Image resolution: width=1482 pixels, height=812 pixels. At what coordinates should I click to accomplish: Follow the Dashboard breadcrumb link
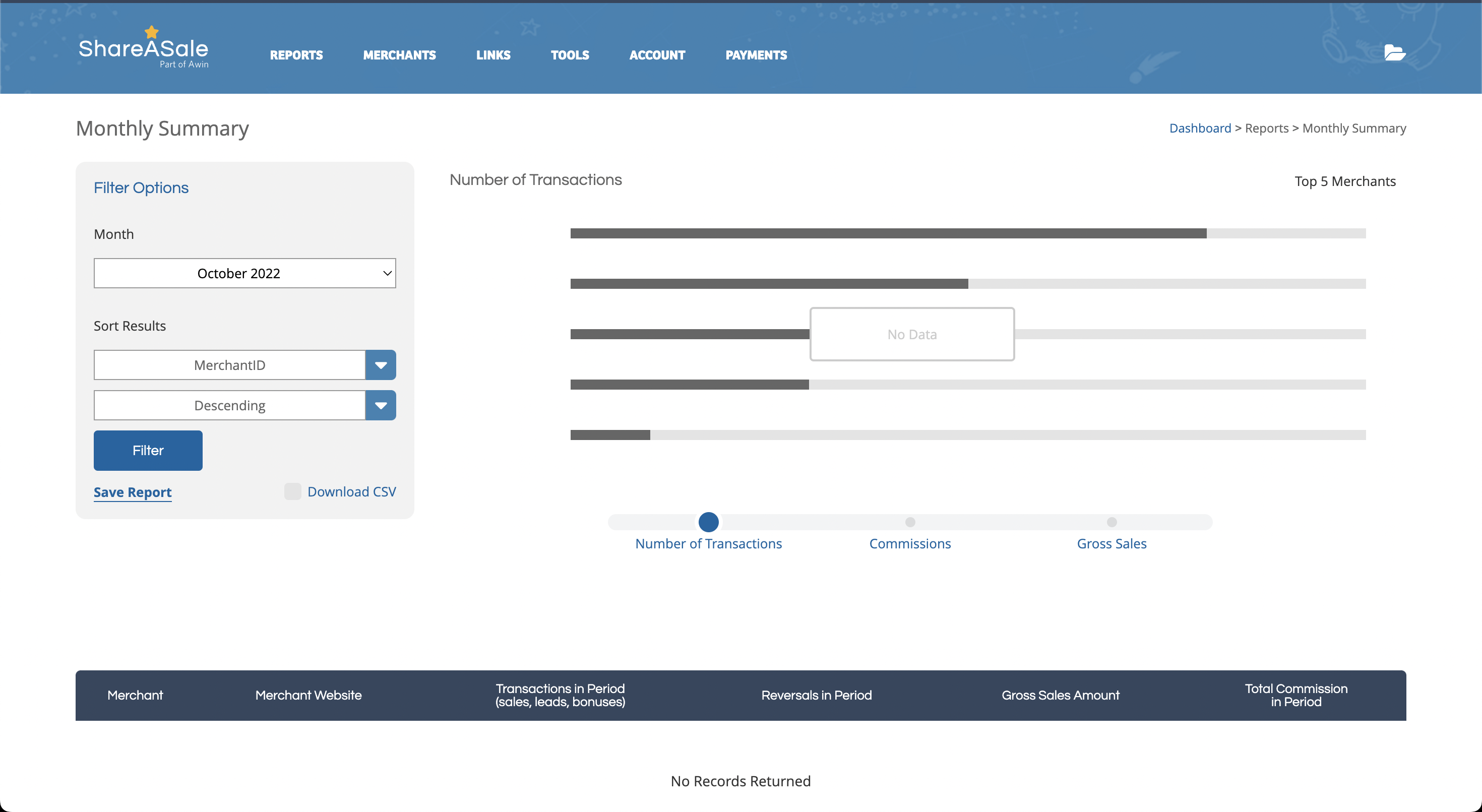click(x=1200, y=128)
